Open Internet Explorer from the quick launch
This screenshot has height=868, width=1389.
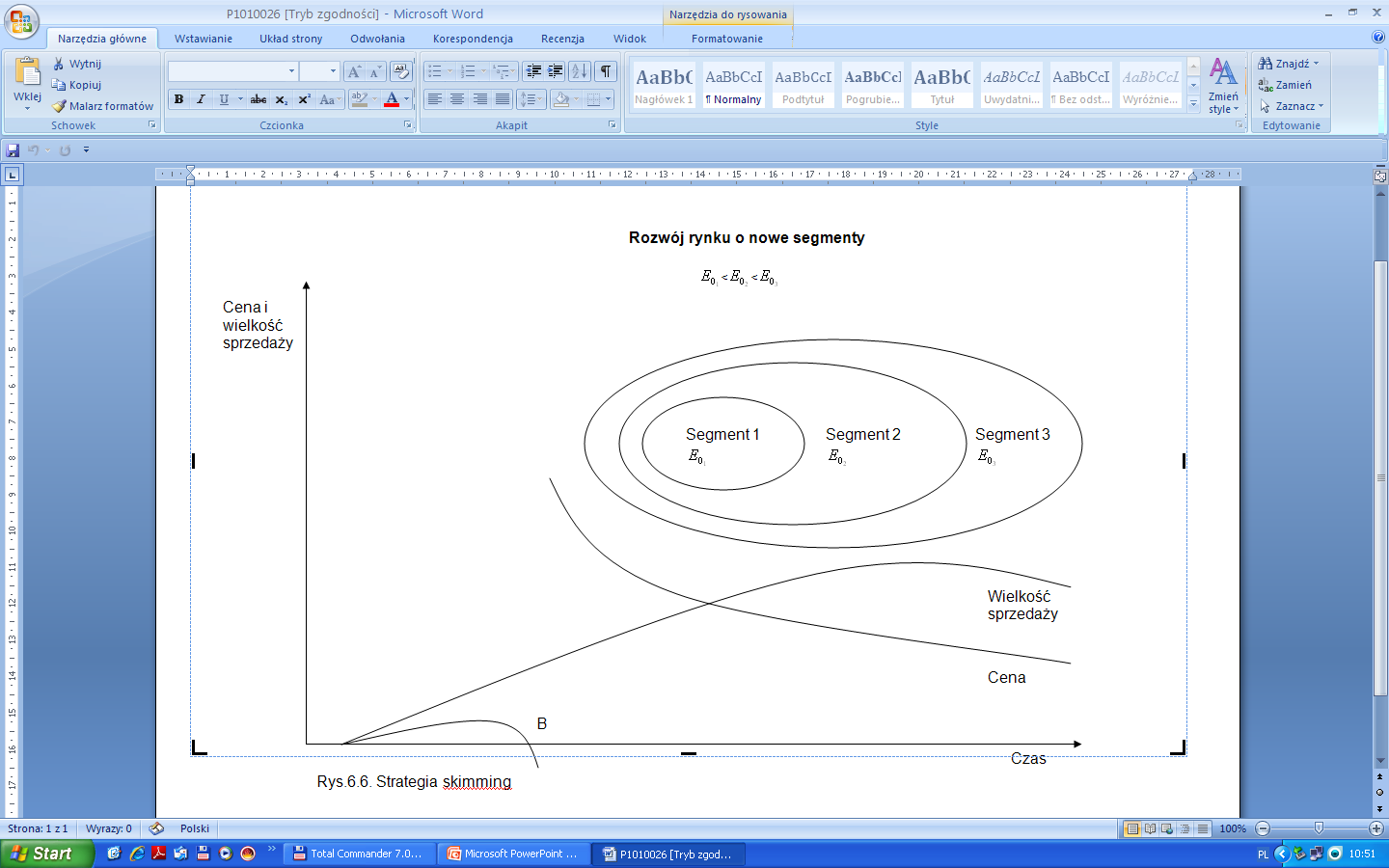point(136,854)
